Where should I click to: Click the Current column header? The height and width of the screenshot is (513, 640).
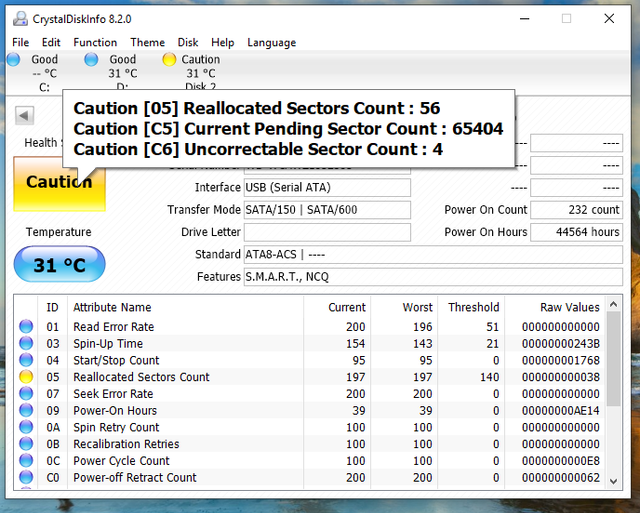point(337,307)
